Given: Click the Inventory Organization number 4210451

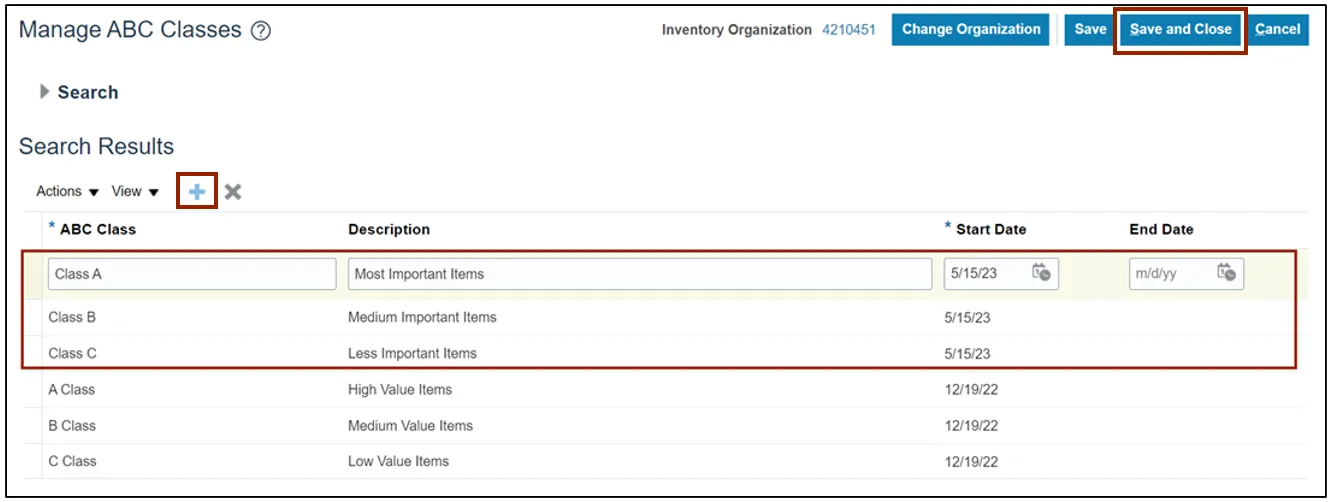Looking at the screenshot, I should [848, 30].
